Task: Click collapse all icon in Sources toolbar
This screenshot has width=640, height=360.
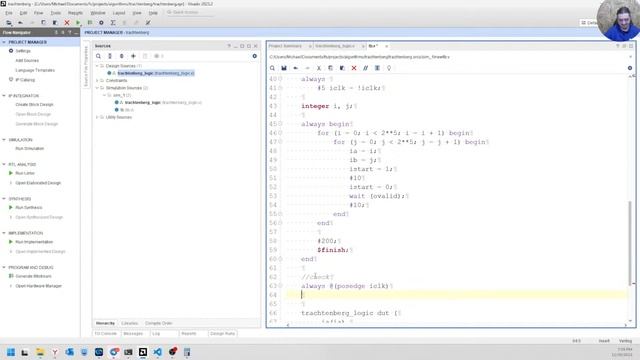Action: click(x=110, y=56)
